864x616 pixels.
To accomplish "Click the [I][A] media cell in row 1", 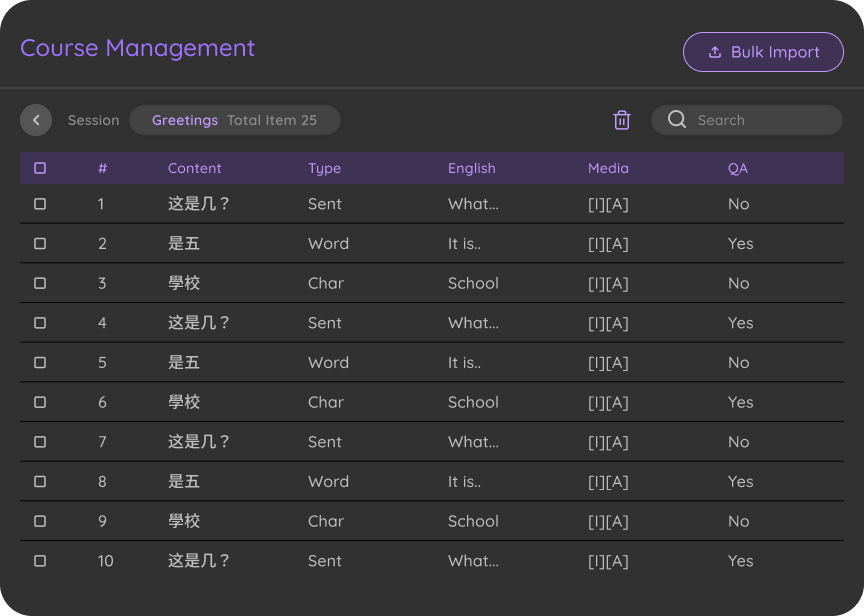I will pos(608,204).
